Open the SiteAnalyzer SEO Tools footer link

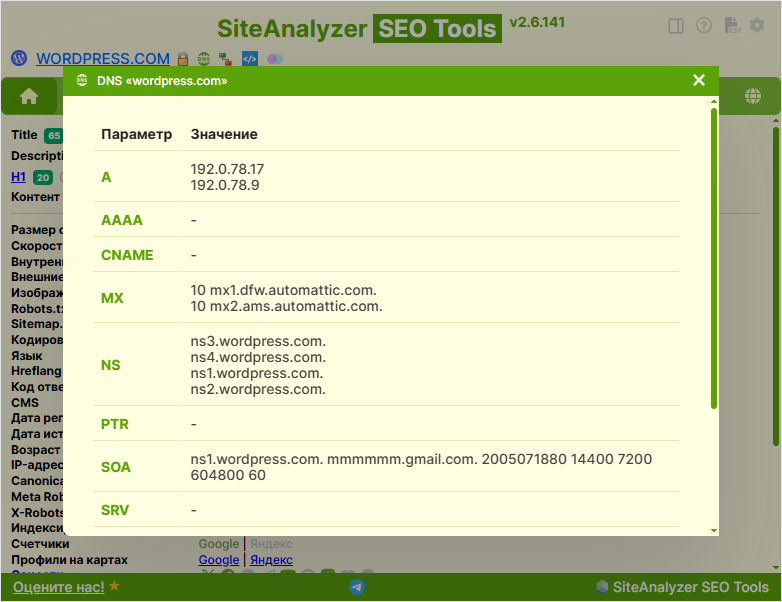tap(690, 587)
